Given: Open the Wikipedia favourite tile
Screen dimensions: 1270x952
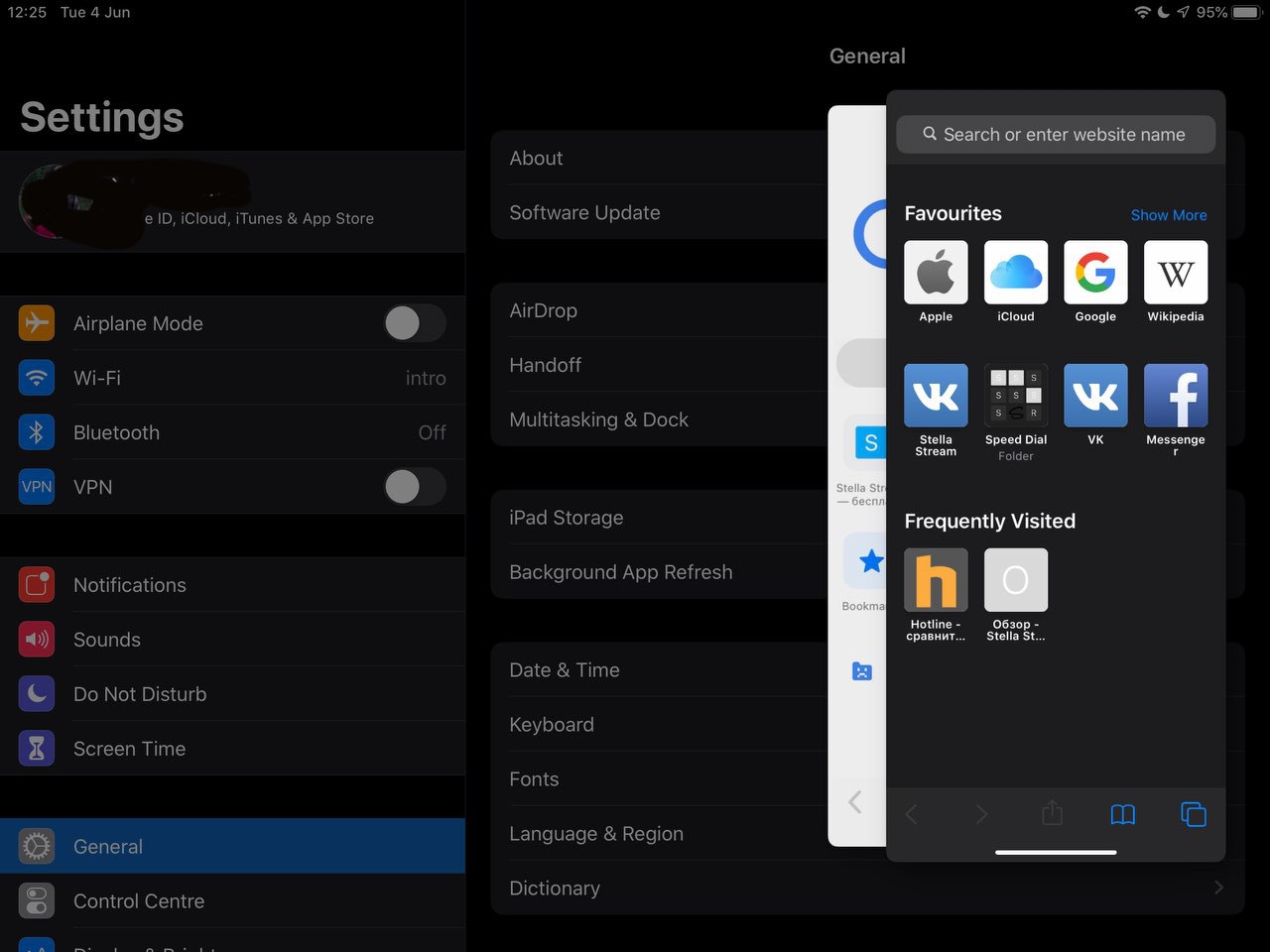Looking at the screenshot, I should pos(1176,272).
